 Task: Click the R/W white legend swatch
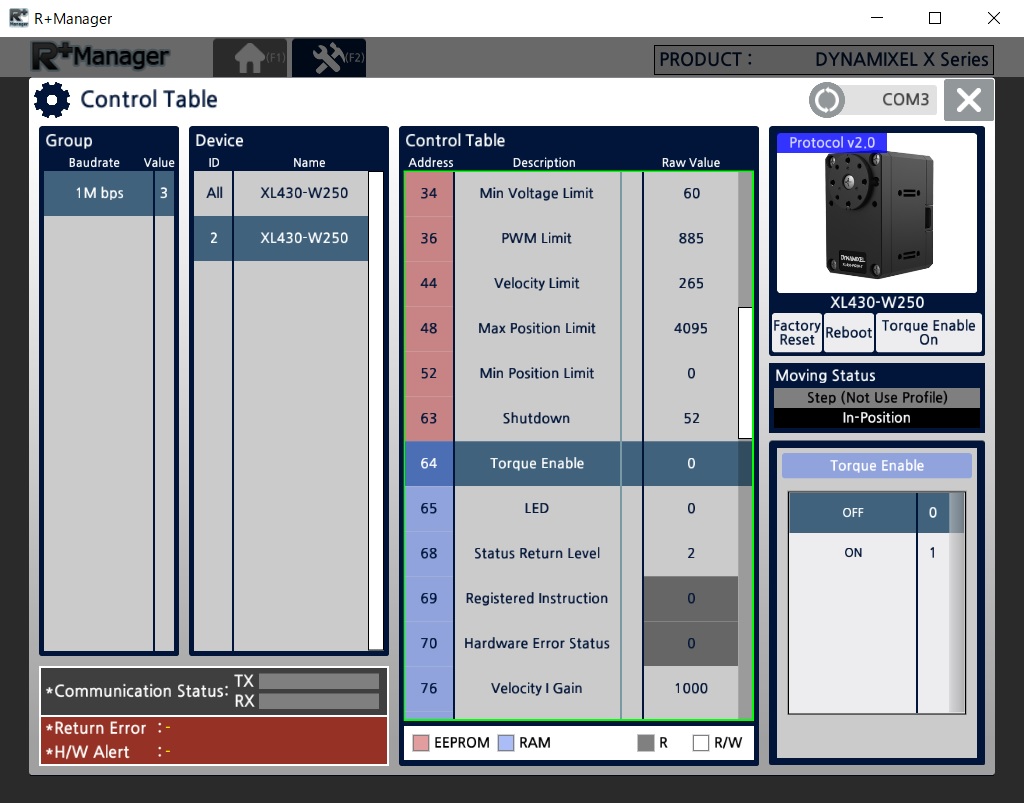click(701, 743)
